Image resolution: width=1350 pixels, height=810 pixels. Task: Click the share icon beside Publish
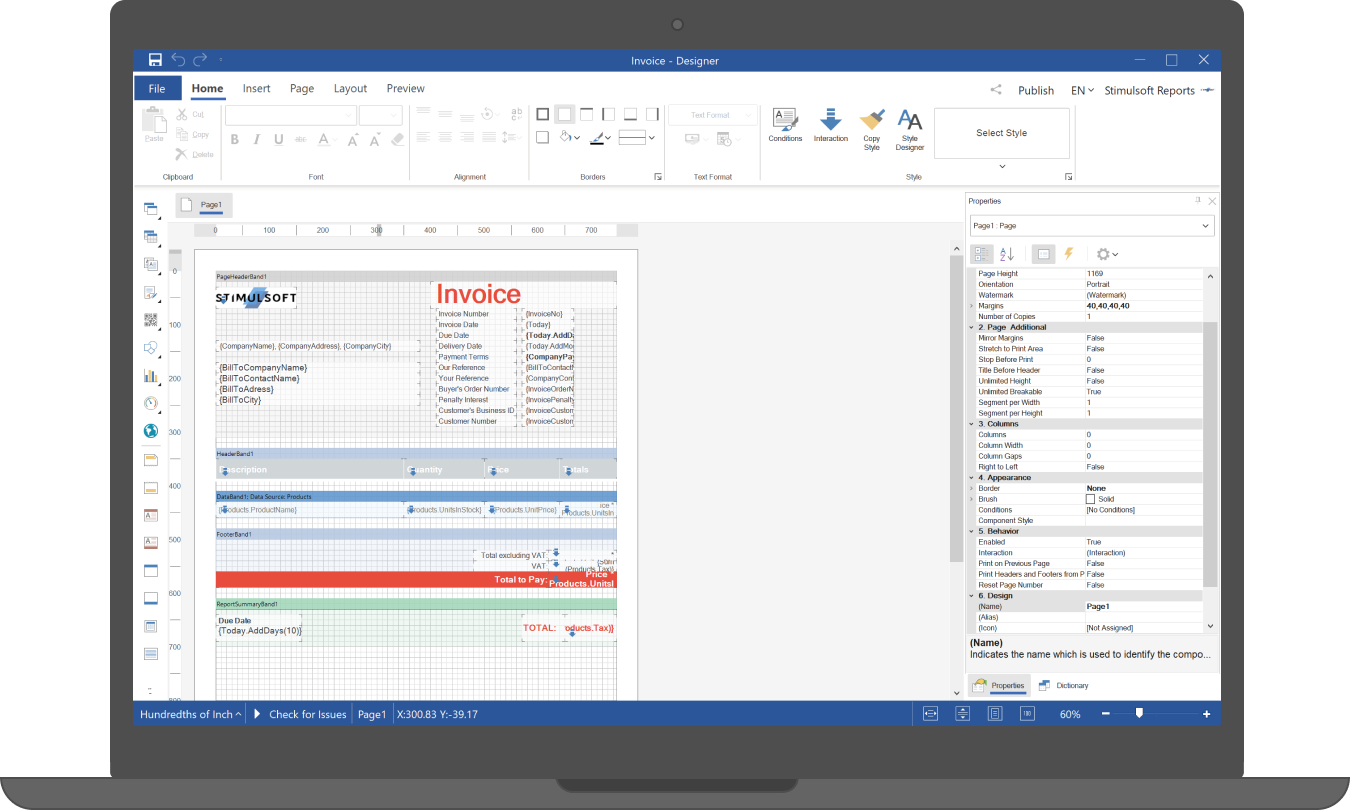click(x=996, y=90)
